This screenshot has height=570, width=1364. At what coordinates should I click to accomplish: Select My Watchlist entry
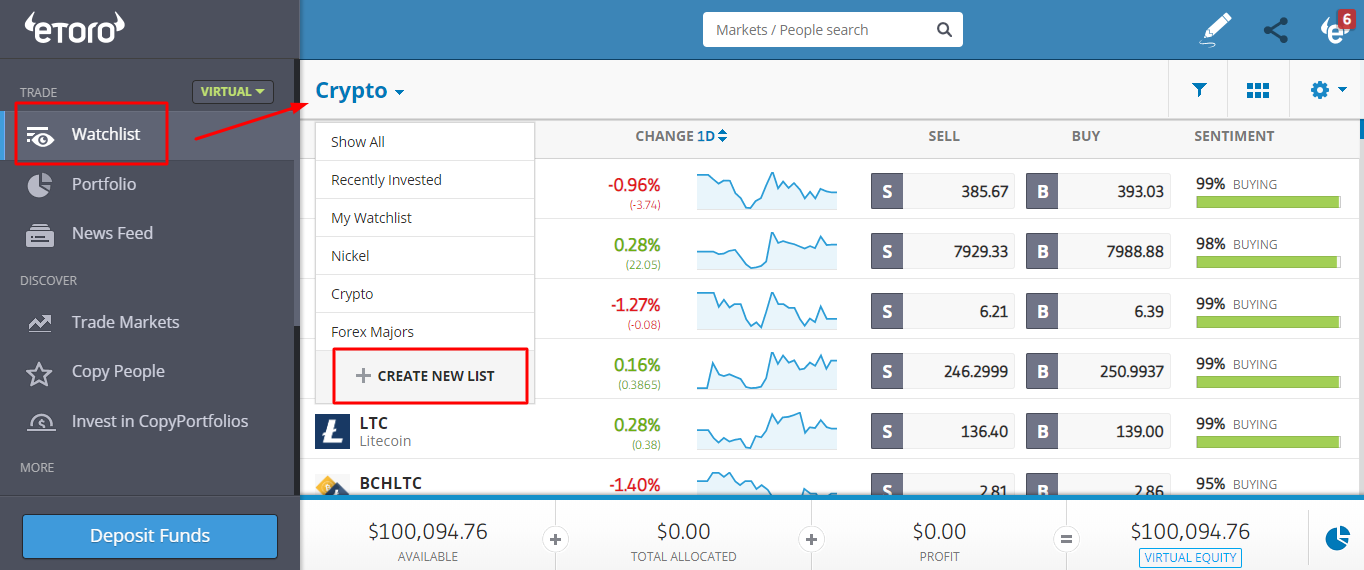coord(425,218)
